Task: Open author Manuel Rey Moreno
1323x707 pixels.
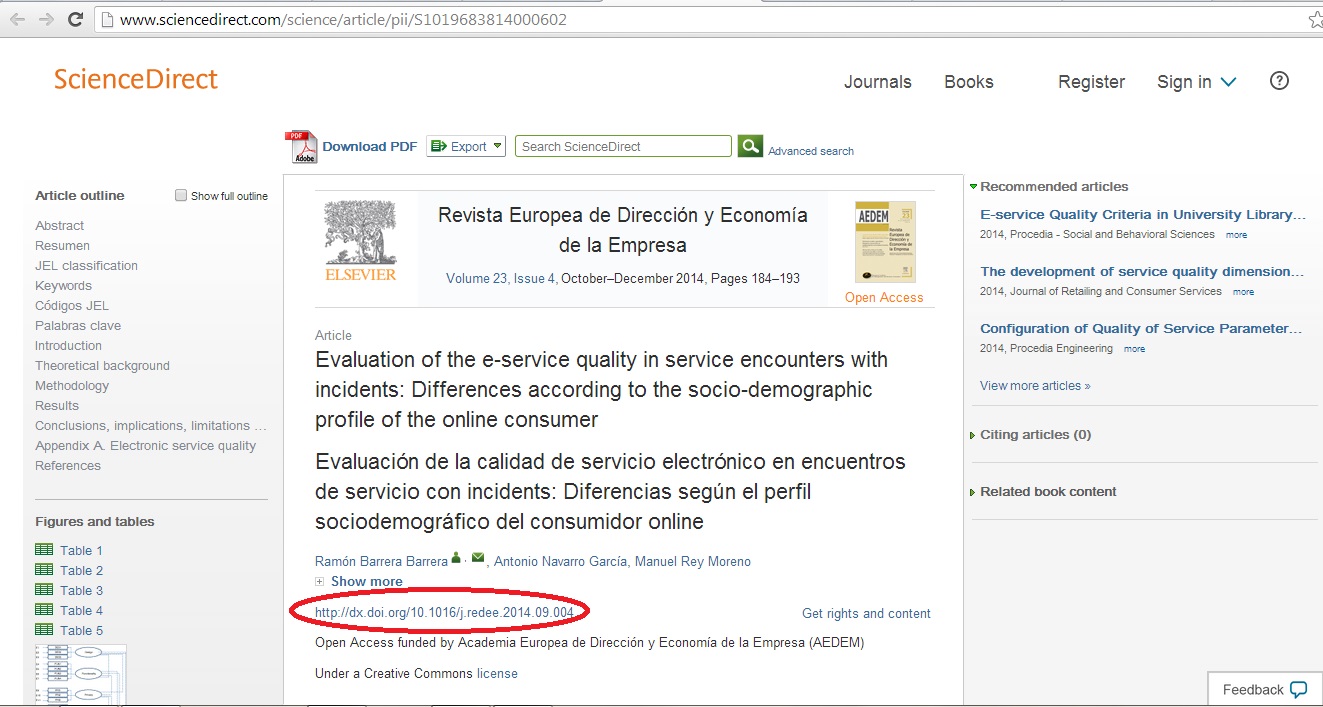Action: (693, 561)
